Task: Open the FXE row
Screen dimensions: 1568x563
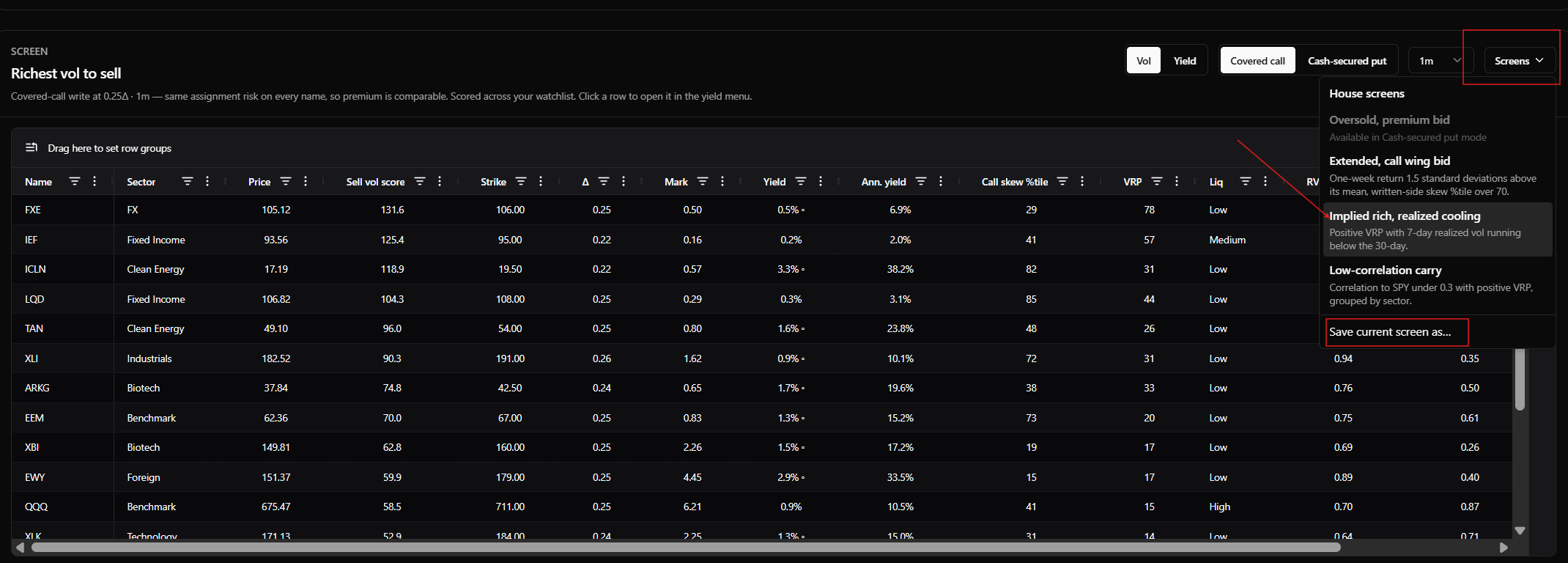Action: (x=762, y=210)
